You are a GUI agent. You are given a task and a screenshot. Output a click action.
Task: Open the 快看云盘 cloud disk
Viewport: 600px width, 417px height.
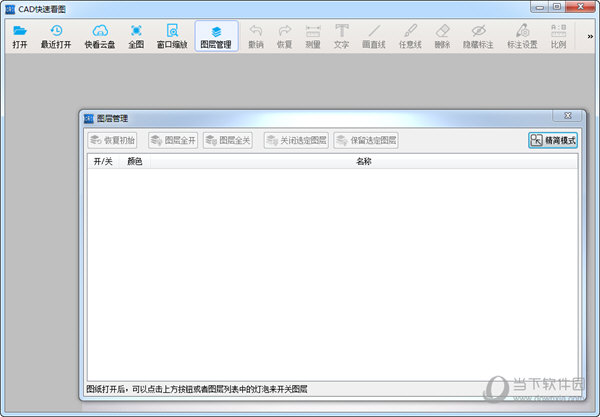pos(100,37)
